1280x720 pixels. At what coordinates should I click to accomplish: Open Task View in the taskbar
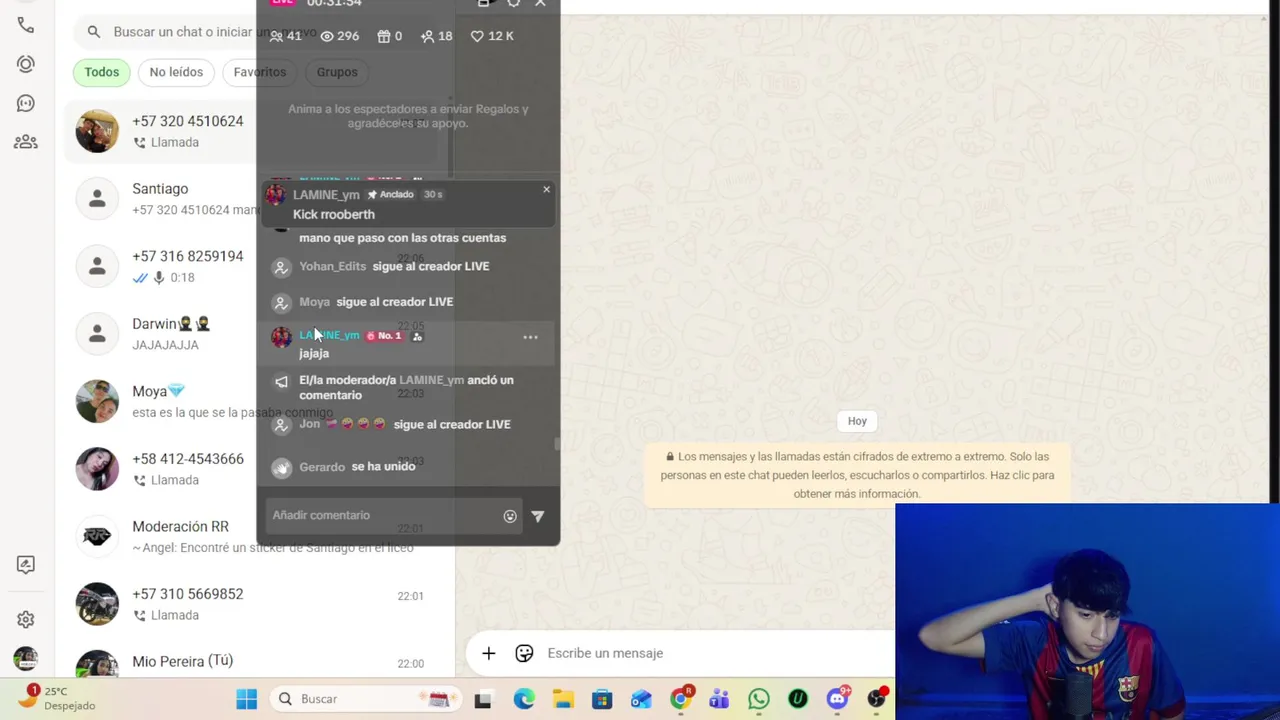click(482, 699)
